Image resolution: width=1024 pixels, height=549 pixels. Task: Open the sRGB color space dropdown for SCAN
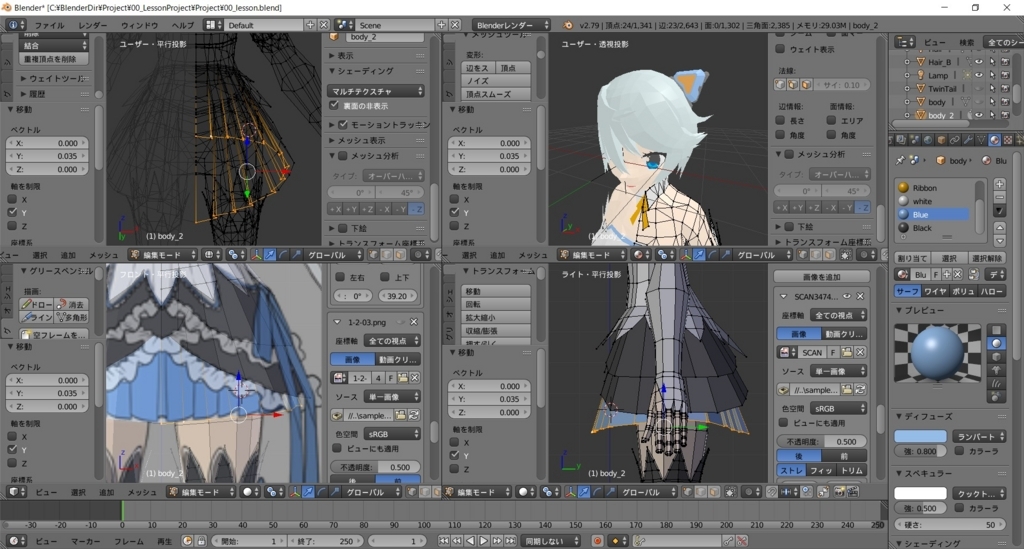(x=839, y=408)
